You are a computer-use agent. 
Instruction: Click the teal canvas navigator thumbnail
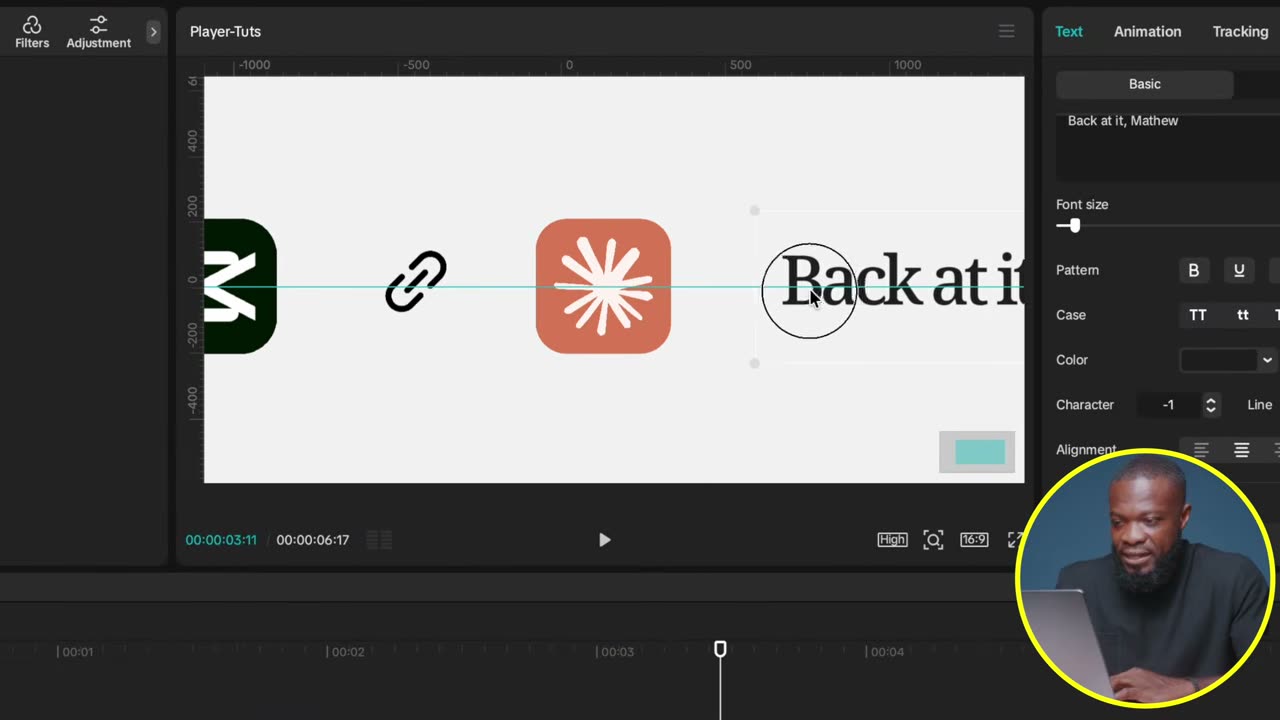pos(980,452)
